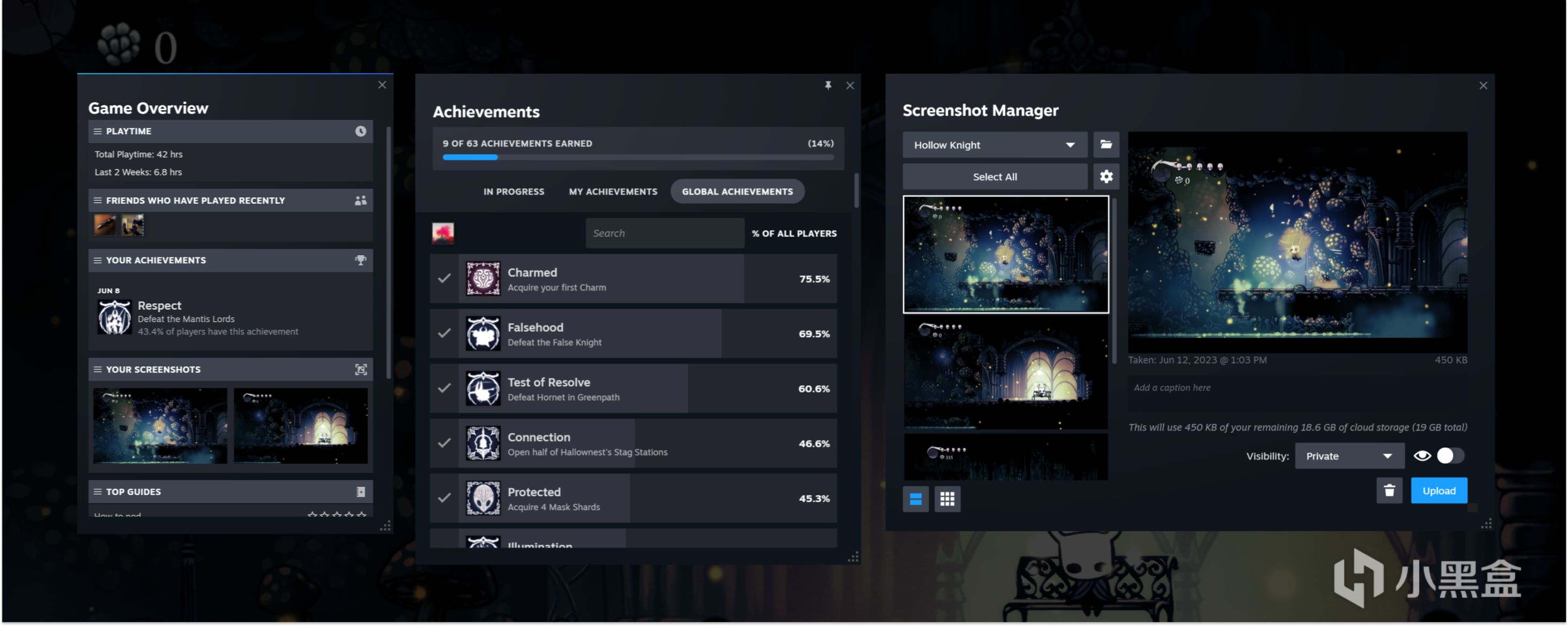The height and width of the screenshot is (626, 1568).
Task: Click player avatar beside achievements search
Action: pos(442,233)
